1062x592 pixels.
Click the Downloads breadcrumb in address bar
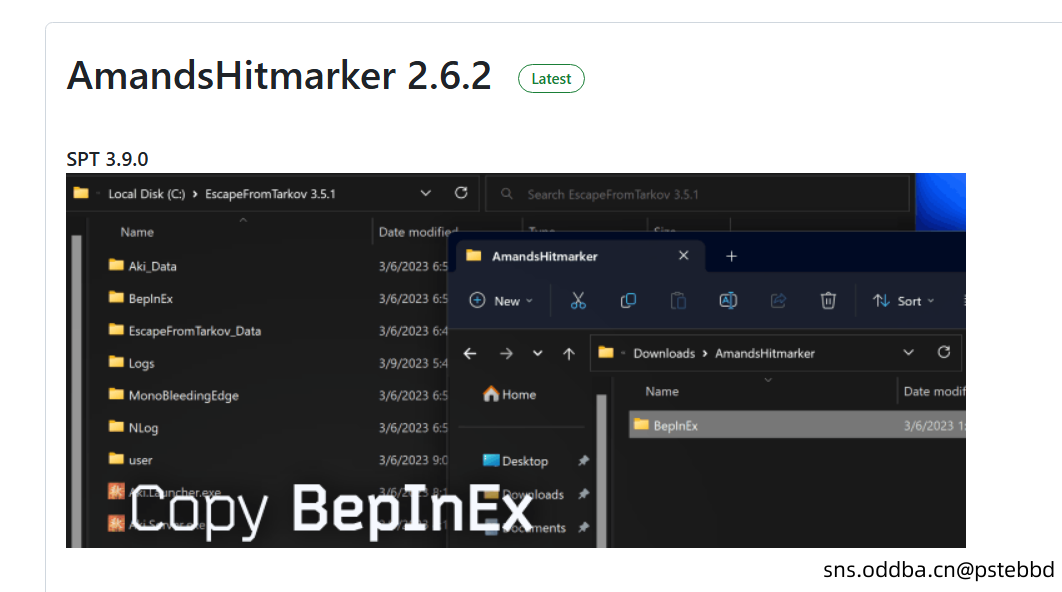point(664,353)
